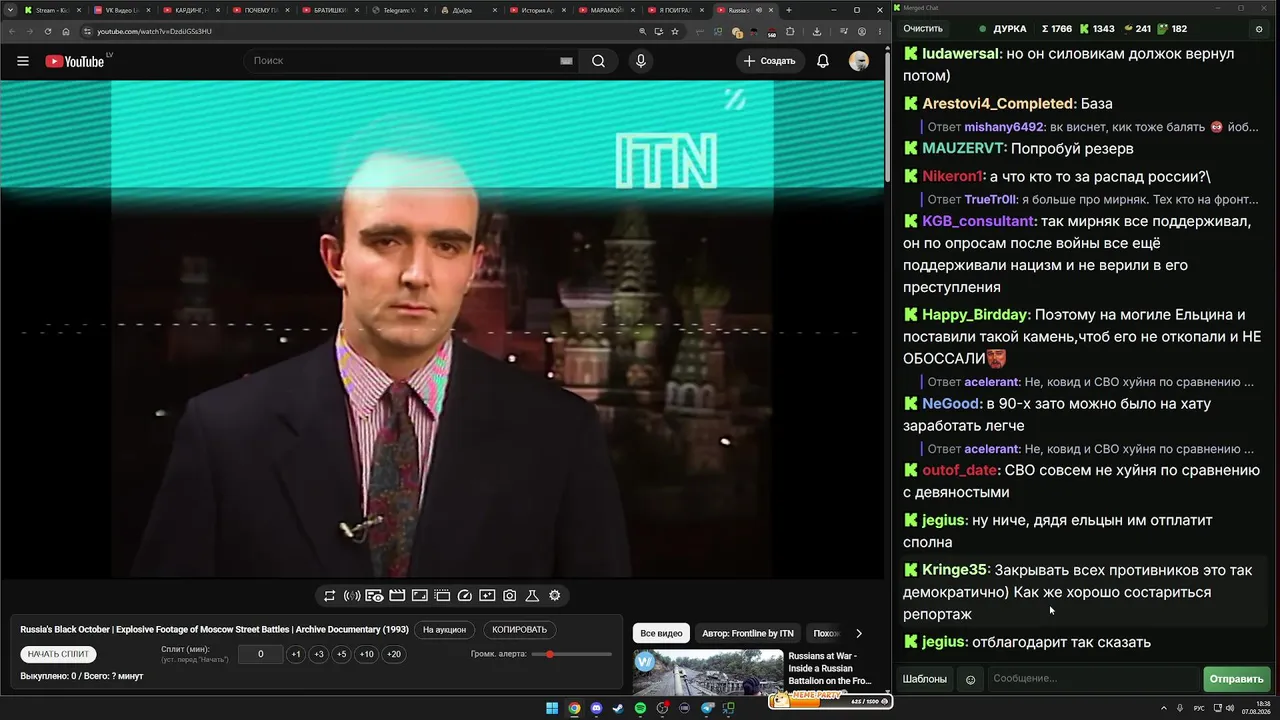Open the YouTube guide hamburger menu
Screen dimensions: 1280x720
pos(23,61)
